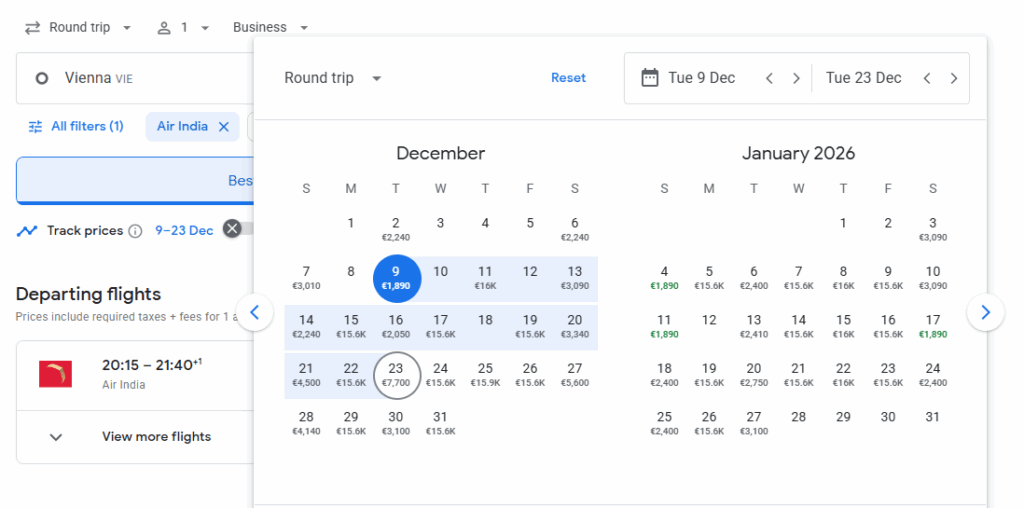Move return date one day earlier

[x=927, y=78]
